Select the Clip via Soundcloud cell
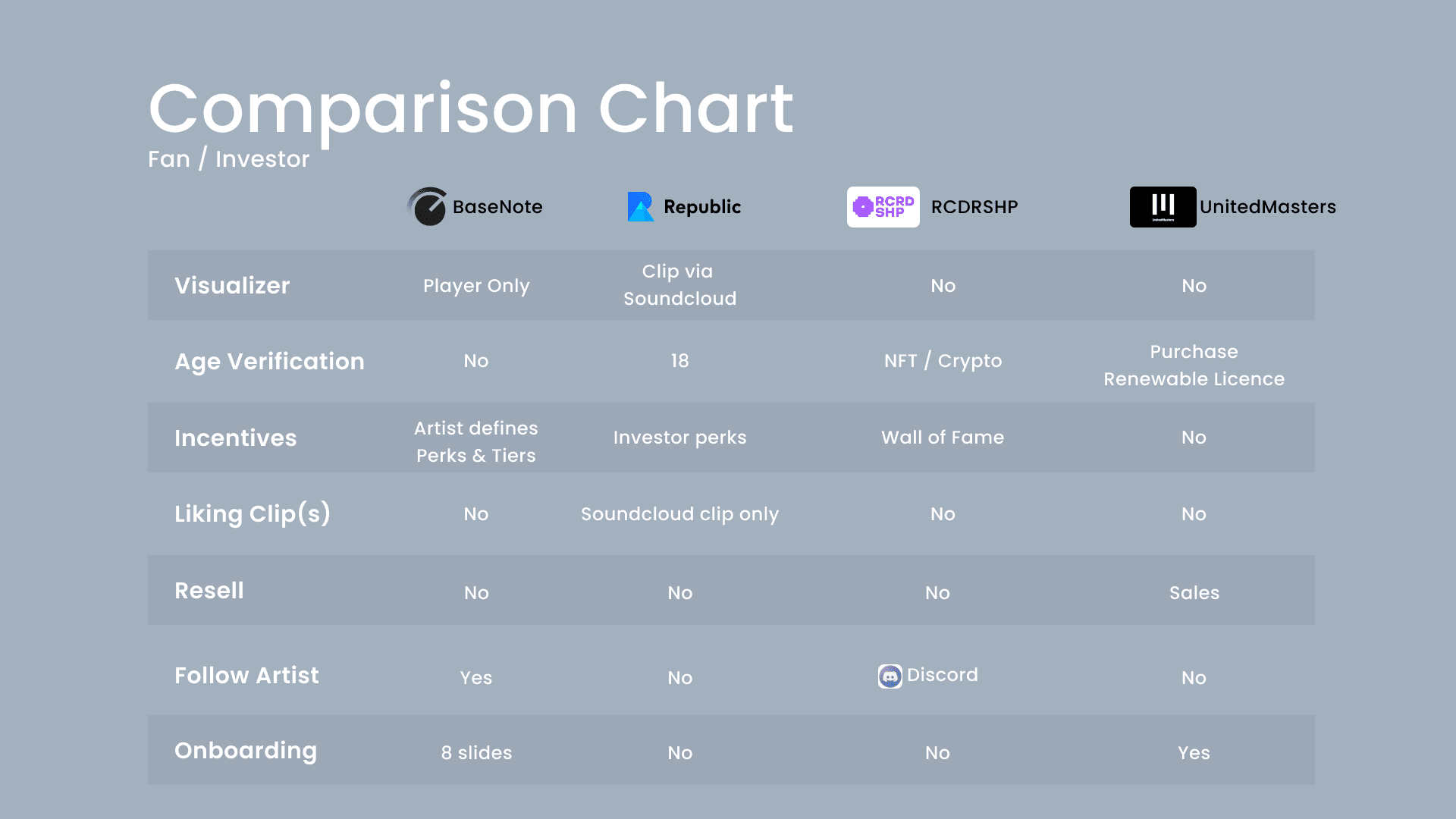The width and height of the screenshot is (1456, 819). (679, 285)
